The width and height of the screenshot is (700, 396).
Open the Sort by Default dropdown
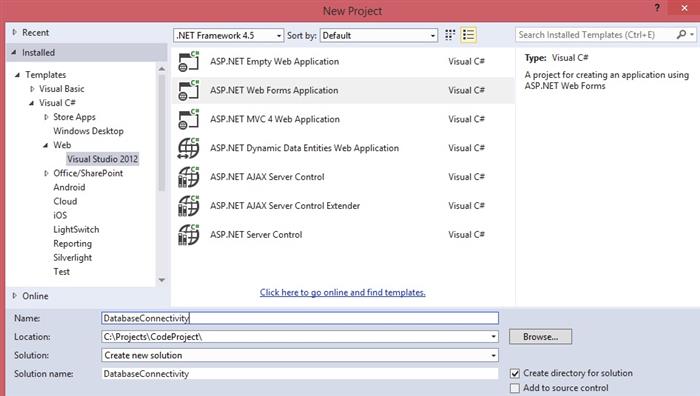378,35
